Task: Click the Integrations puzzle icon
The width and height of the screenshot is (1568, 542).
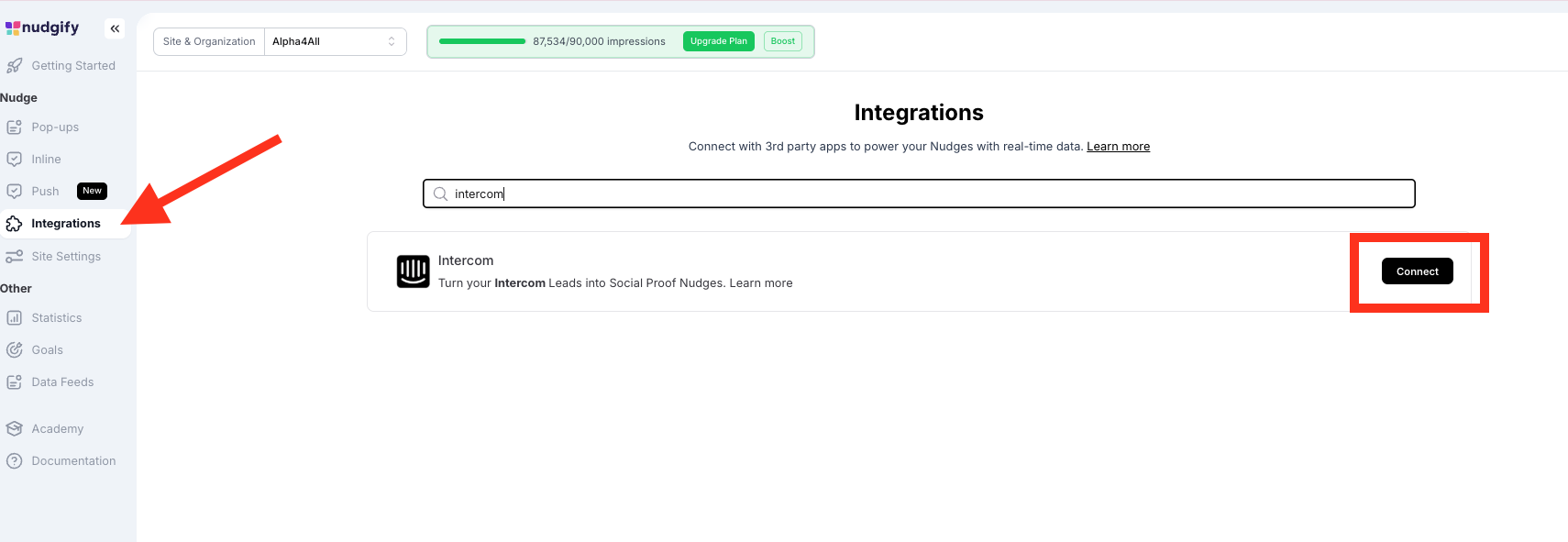Action: tap(14, 224)
